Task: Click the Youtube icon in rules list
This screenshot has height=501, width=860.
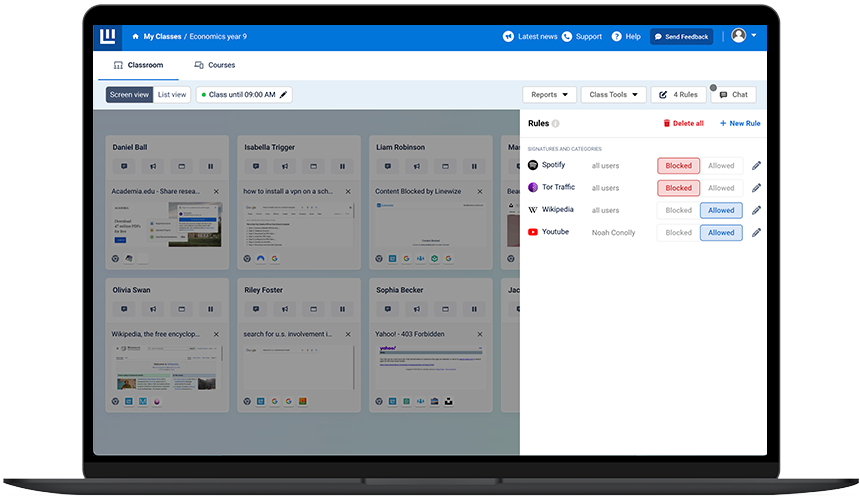Action: [533, 232]
